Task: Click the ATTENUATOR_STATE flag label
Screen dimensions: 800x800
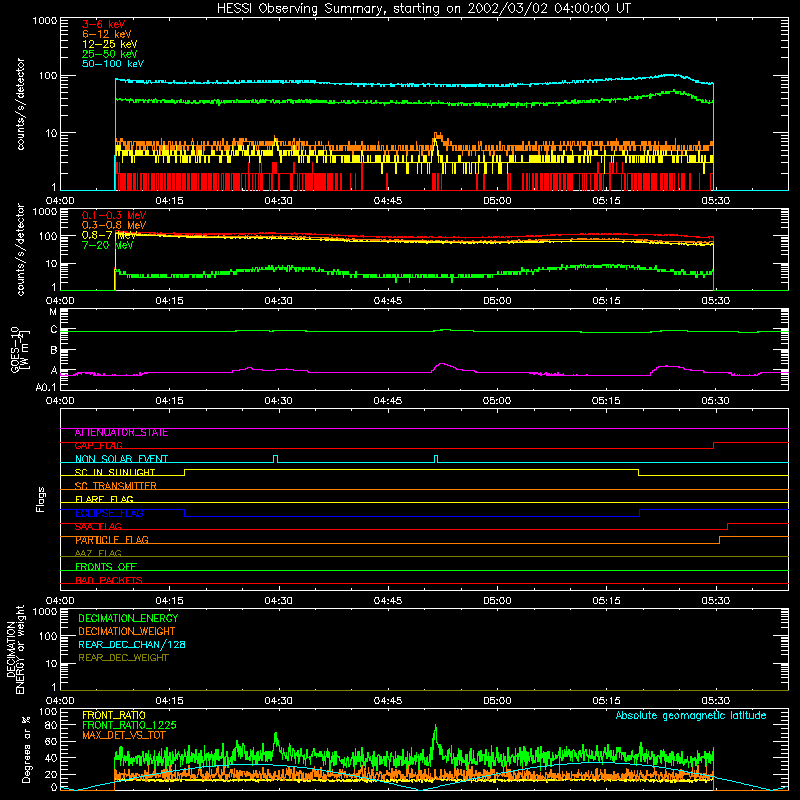Action: coord(121,433)
